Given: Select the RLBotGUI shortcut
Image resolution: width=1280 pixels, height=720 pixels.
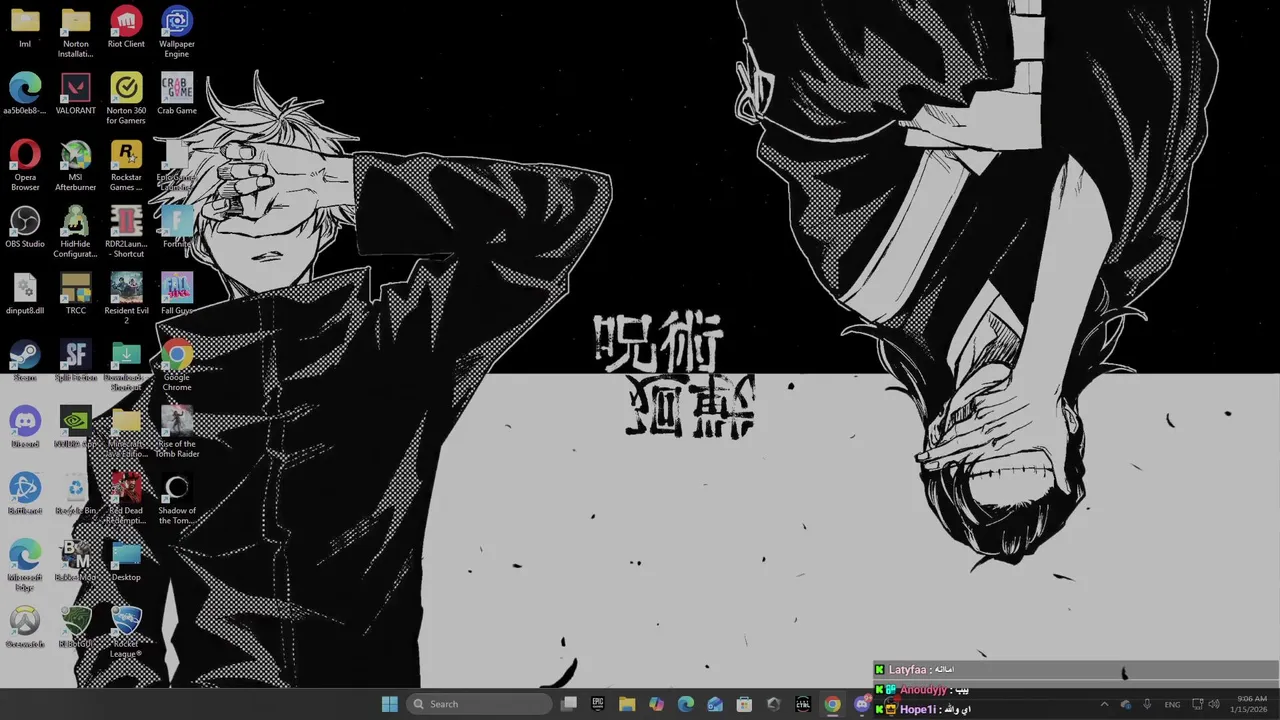Looking at the screenshot, I should (76, 627).
